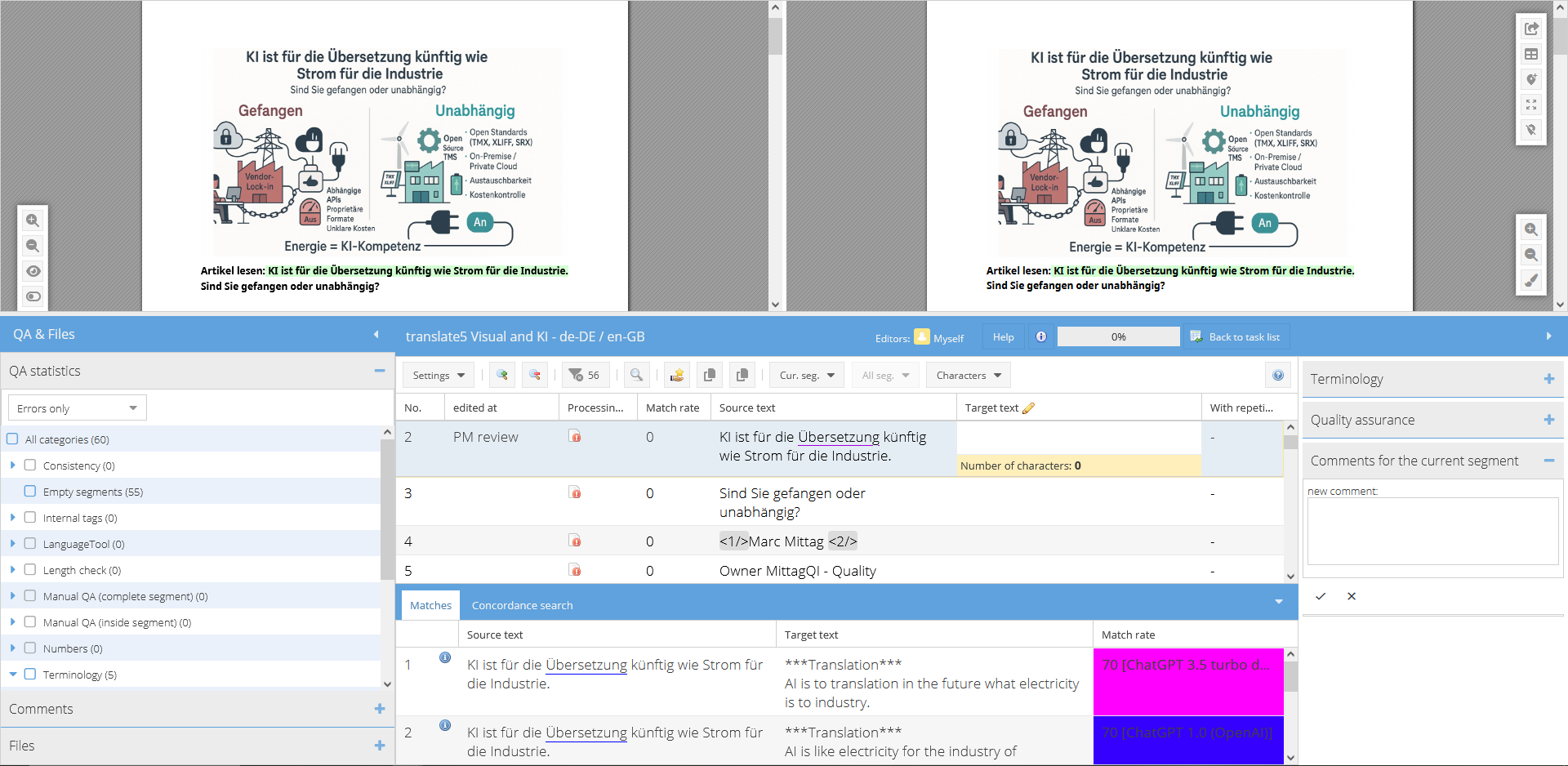This screenshot has width=1568, height=766.
Task: Switch to the Concordance search tab
Action: (522, 606)
